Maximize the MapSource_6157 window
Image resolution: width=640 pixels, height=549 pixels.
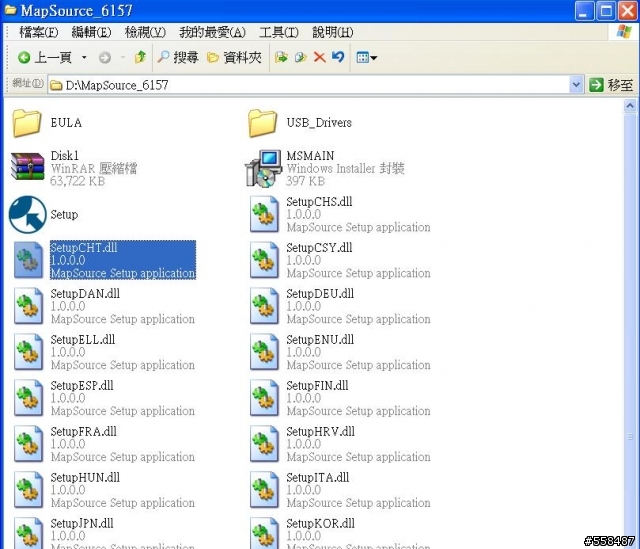(606, 11)
